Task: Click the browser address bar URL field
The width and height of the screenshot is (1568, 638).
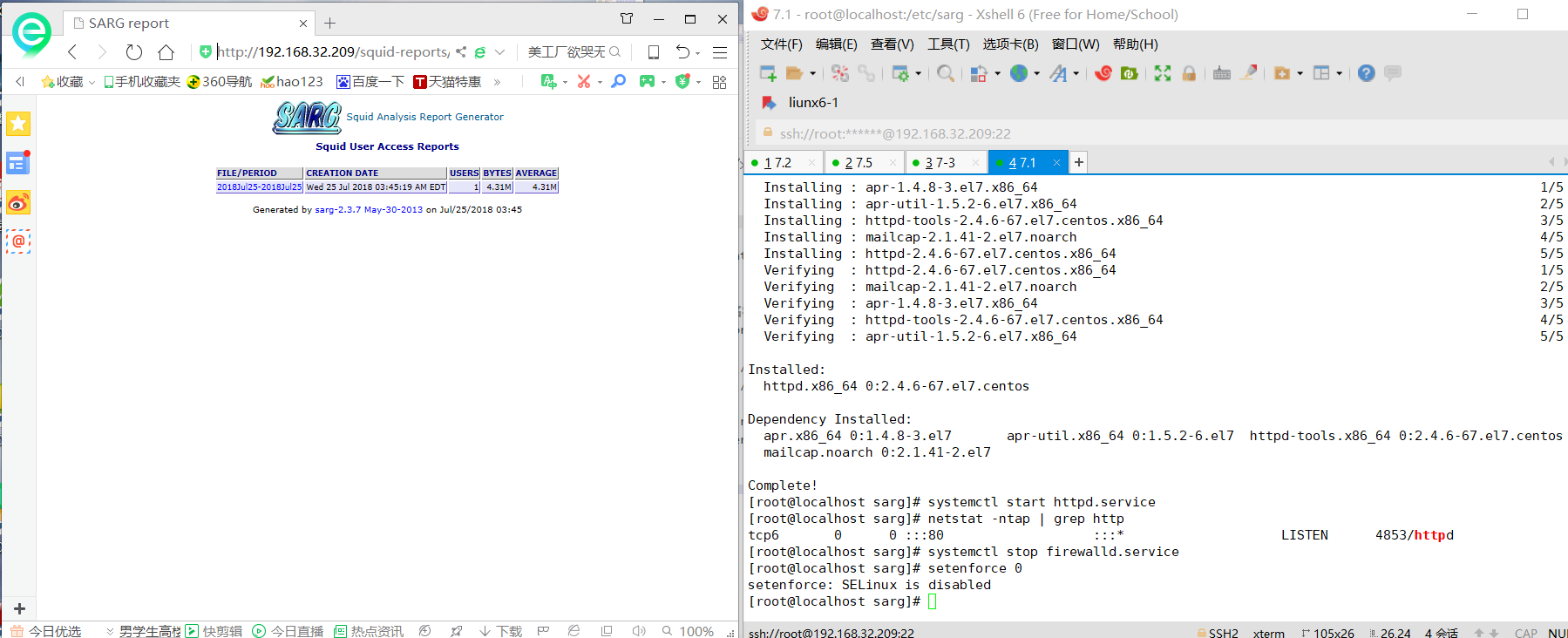Action: click(333, 52)
